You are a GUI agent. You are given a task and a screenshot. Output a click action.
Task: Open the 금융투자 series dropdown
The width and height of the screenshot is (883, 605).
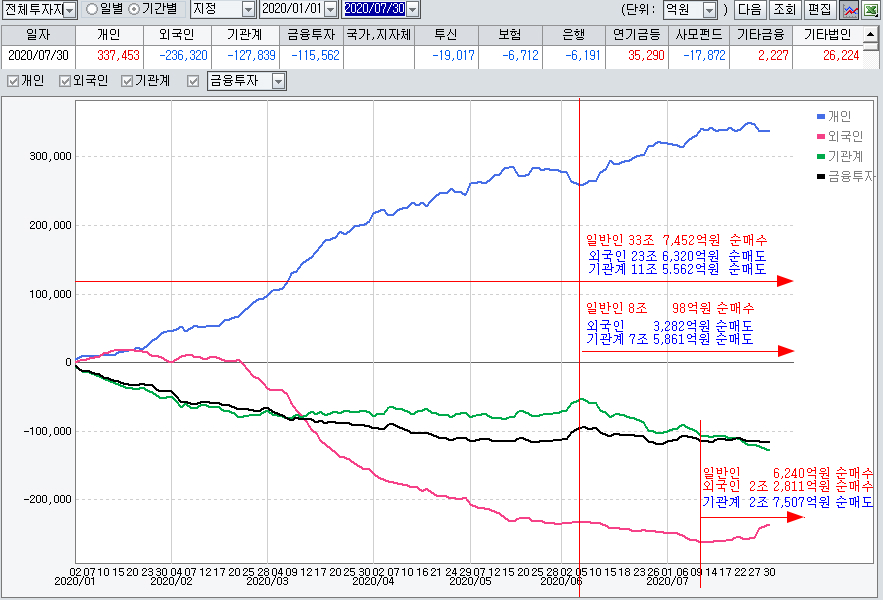278,81
